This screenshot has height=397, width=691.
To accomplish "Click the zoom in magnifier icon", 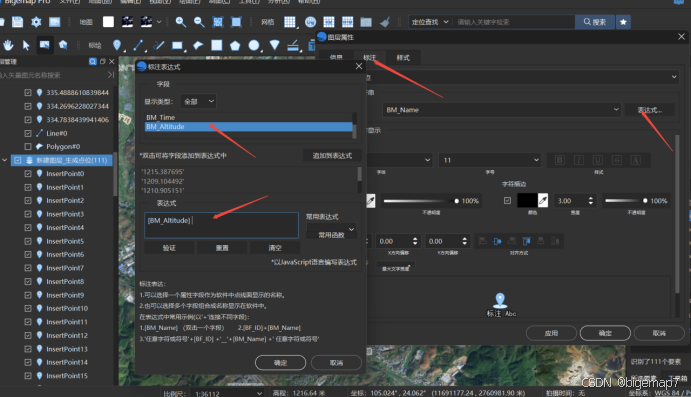I will point(180,22).
